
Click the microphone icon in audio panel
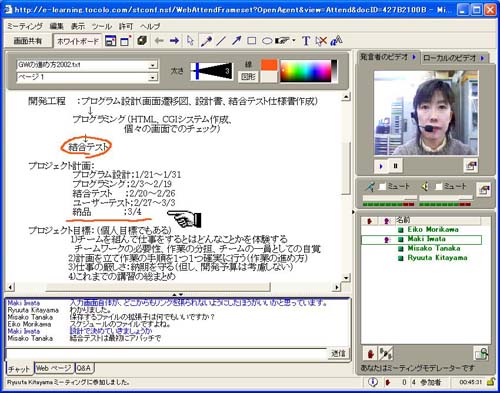pos(370,186)
